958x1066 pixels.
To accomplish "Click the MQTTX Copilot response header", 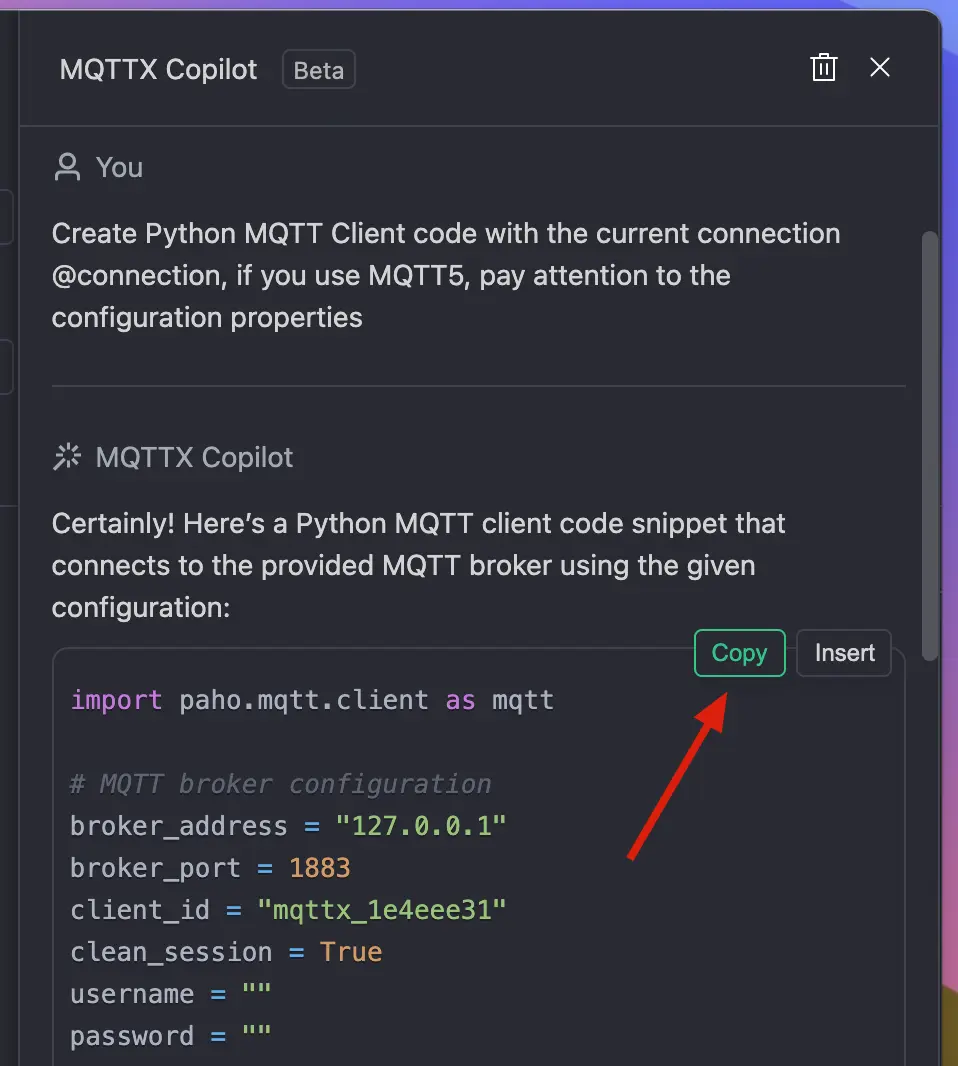I will 195,456.
